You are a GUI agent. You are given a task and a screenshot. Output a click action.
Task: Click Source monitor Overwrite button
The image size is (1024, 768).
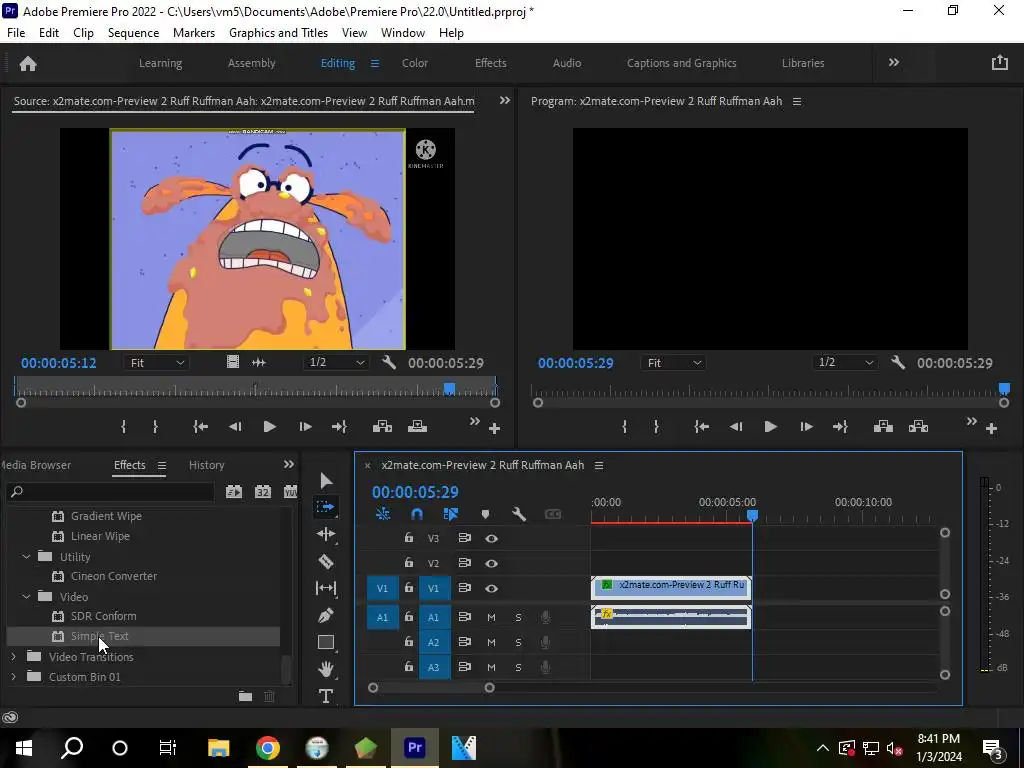click(417, 426)
